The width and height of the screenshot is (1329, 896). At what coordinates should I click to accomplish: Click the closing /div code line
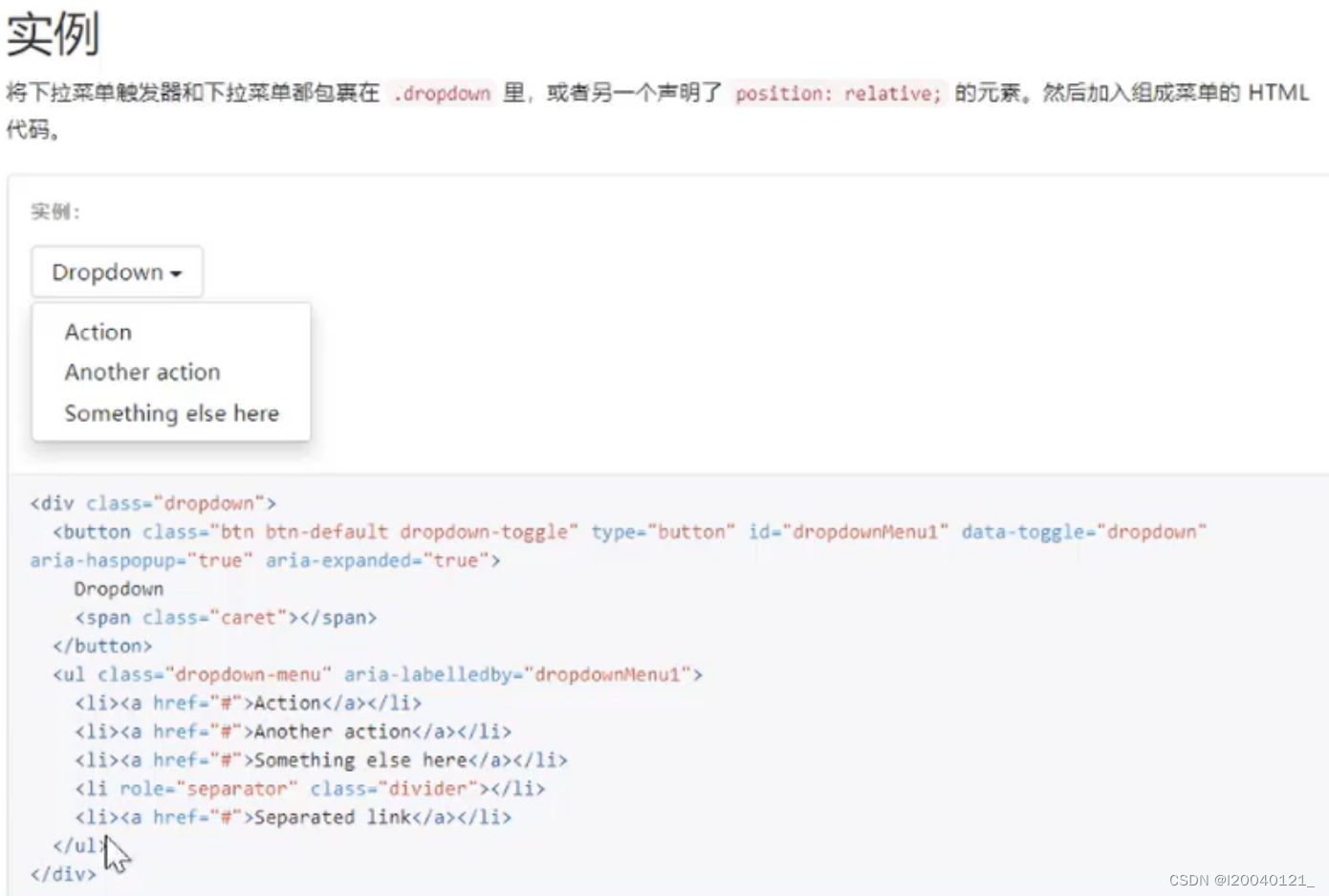coord(63,874)
